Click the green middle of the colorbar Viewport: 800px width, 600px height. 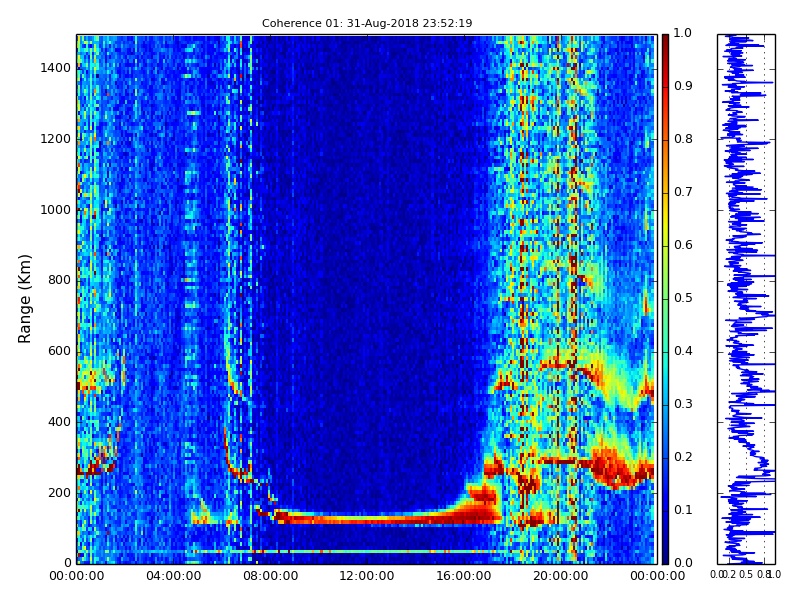pyautogui.click(x=665, y=299)
